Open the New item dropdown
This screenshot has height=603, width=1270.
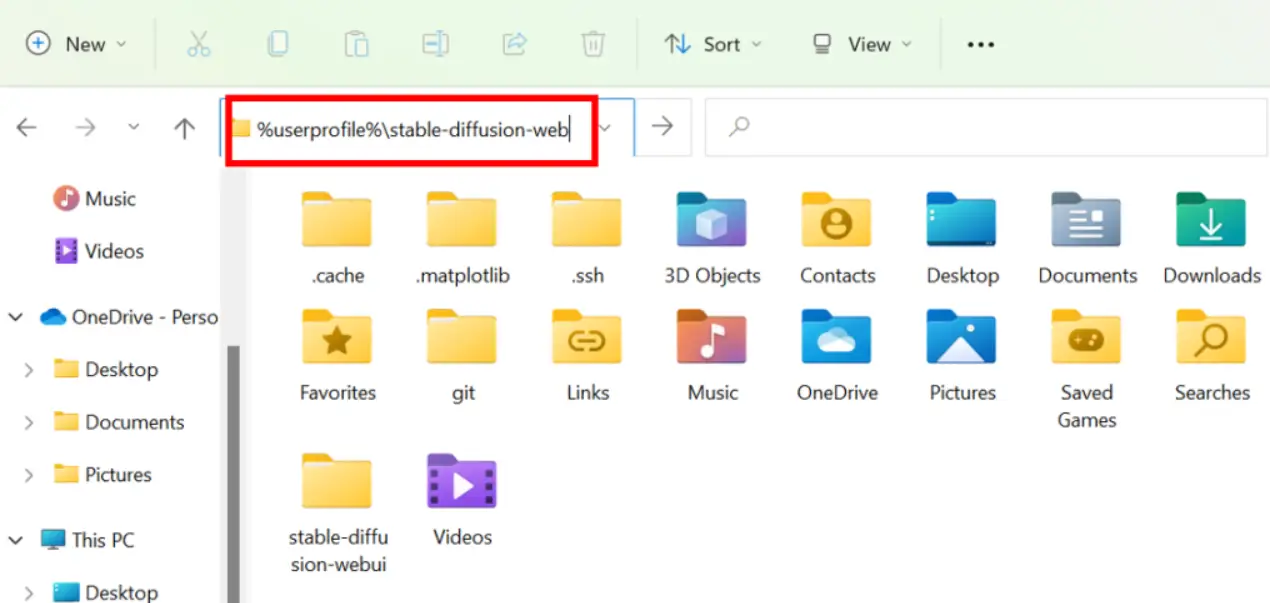tap(77, 44)
